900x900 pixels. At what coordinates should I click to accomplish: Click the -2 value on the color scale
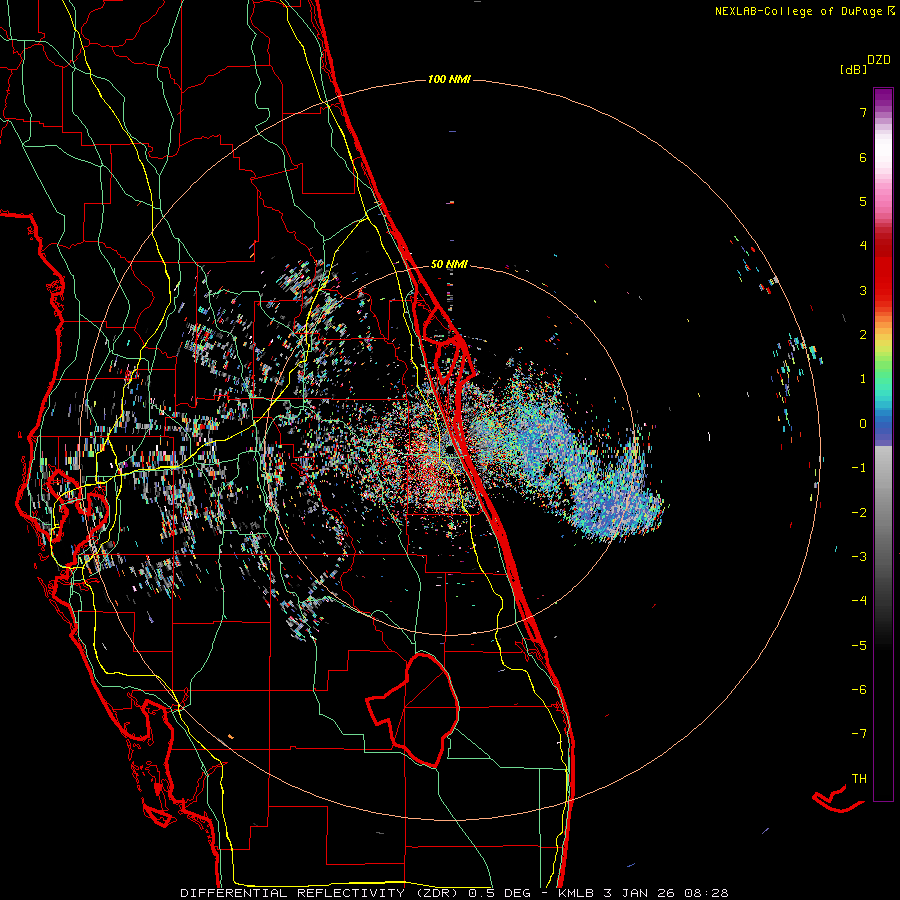coord(859,513)
